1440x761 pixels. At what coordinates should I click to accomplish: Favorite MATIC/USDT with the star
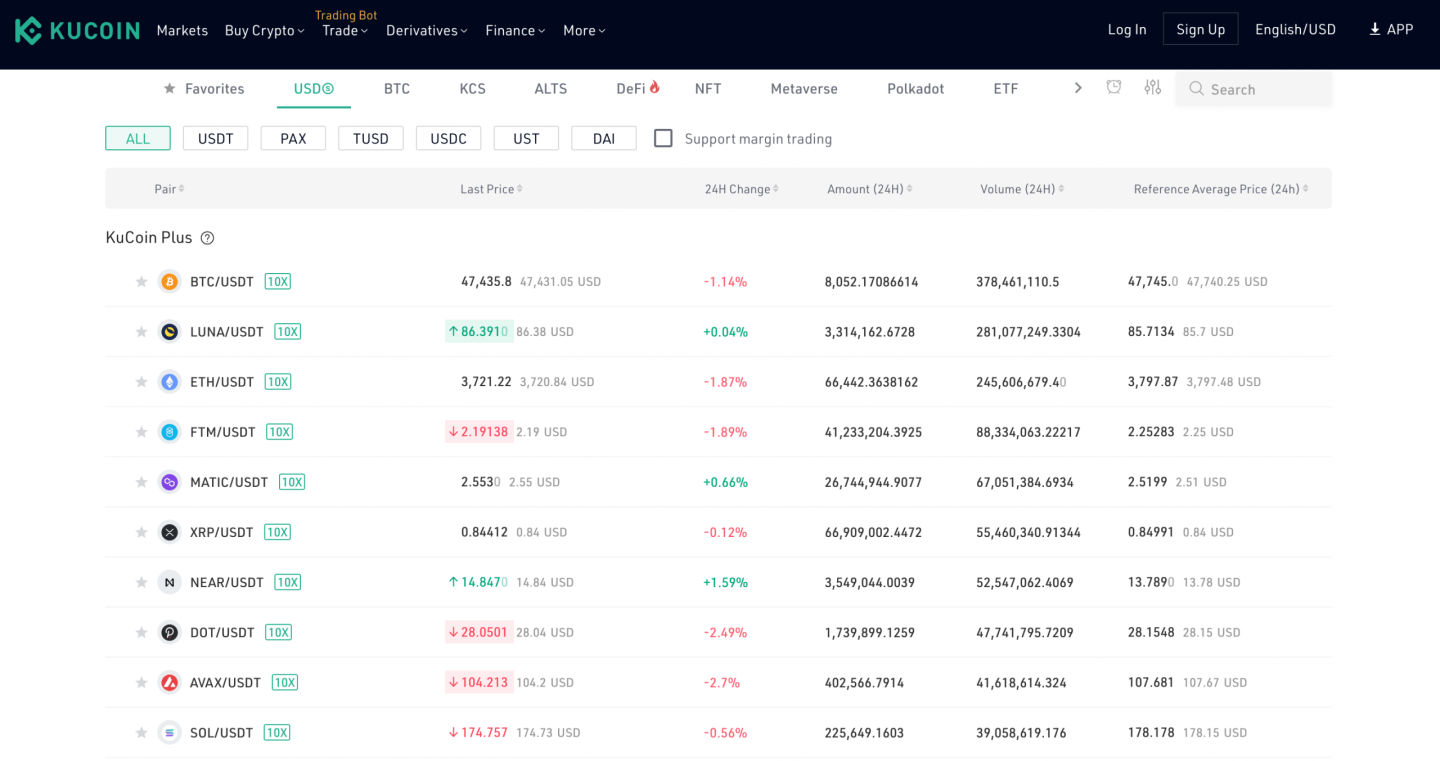(142, 482)
